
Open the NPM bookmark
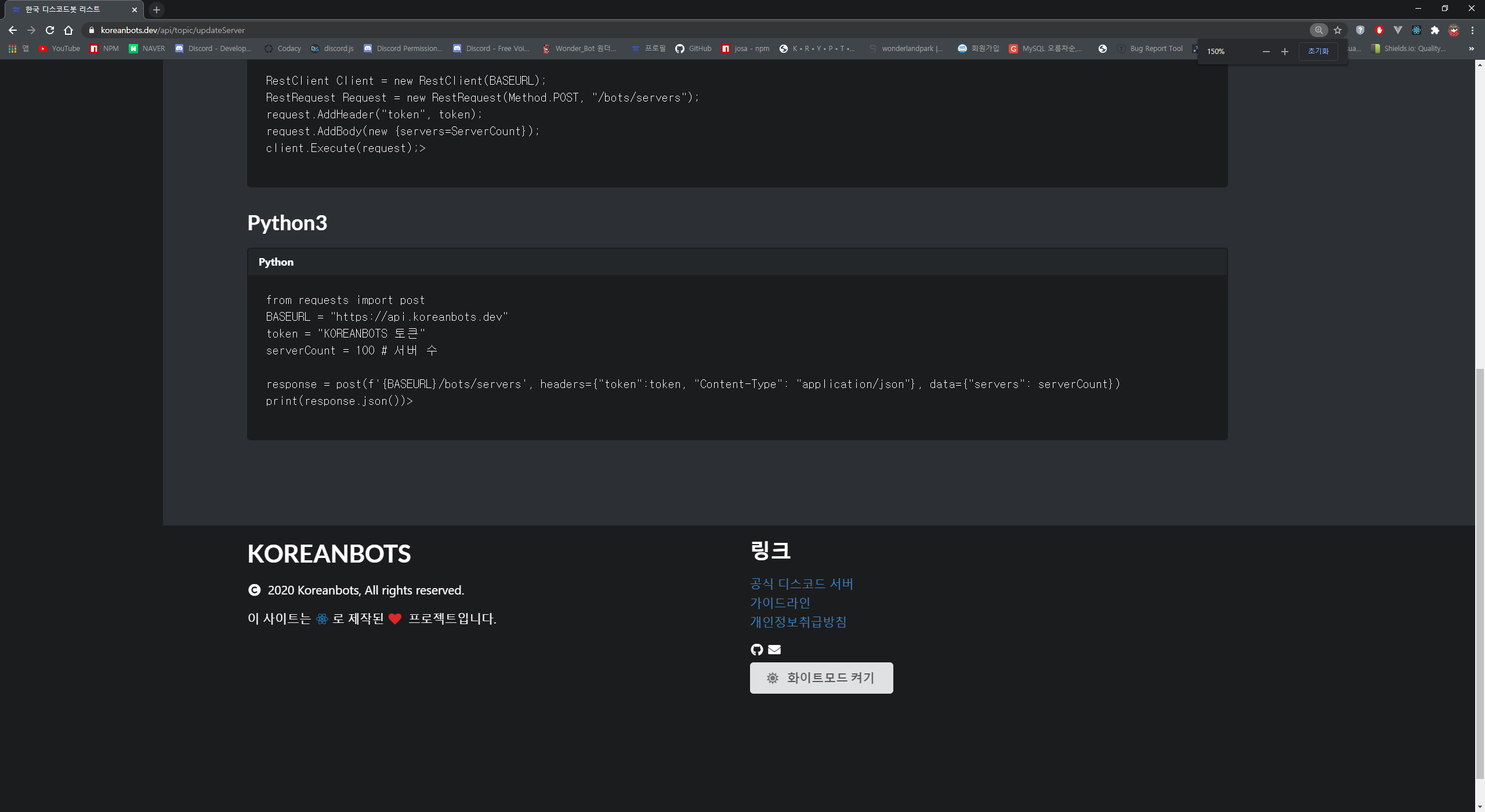104,49
